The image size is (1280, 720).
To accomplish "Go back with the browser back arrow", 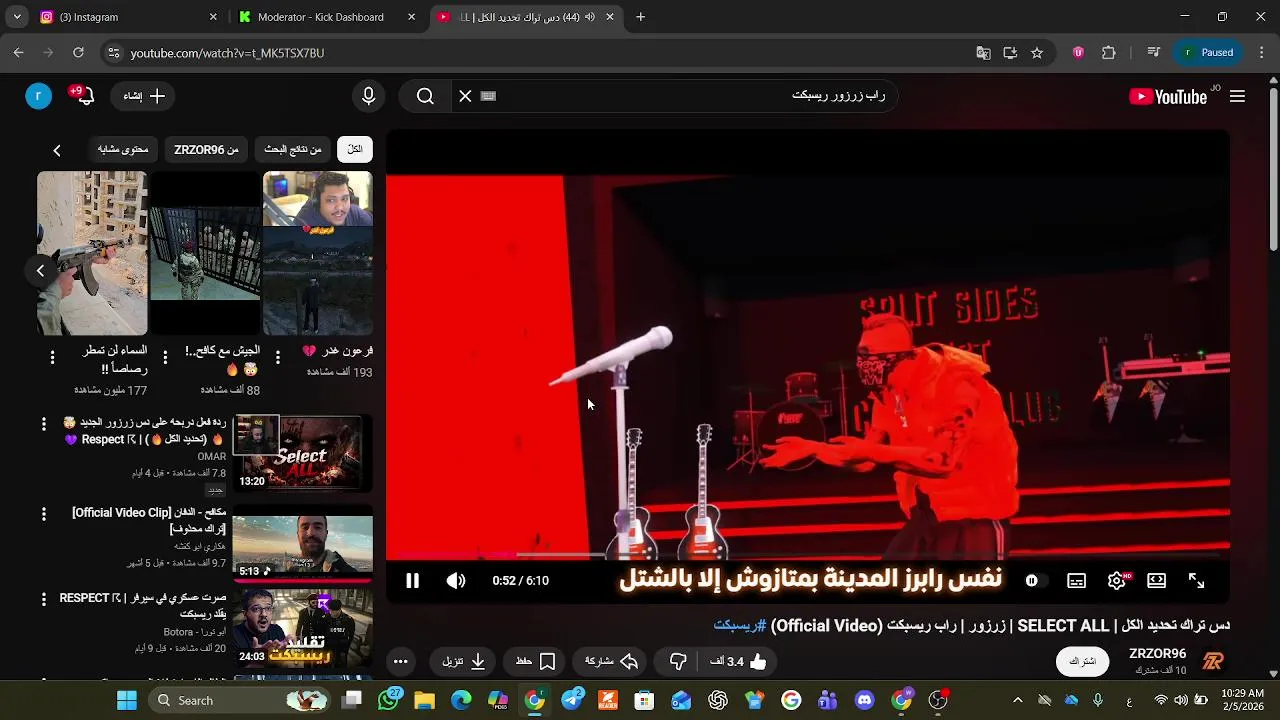I will [19, 53].
